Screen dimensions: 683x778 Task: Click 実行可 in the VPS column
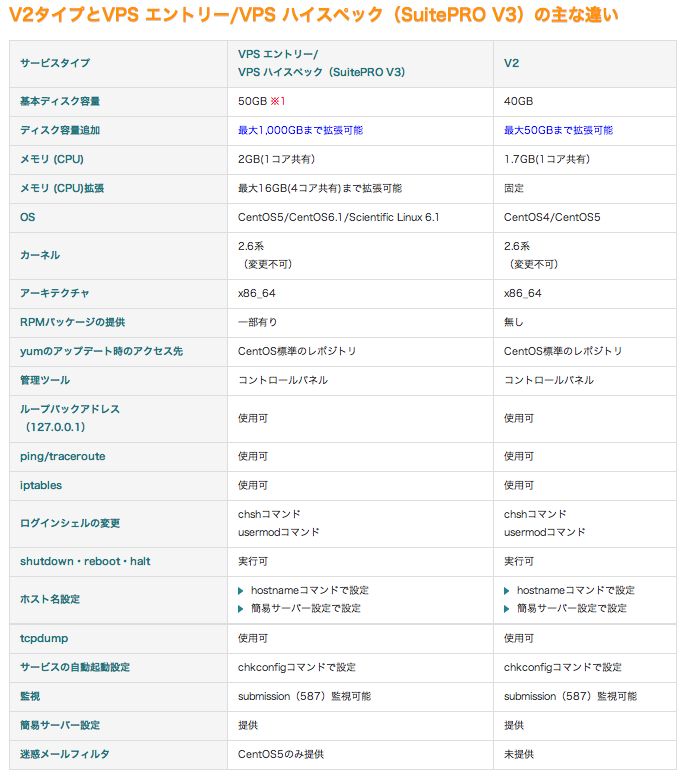[252, 562]
